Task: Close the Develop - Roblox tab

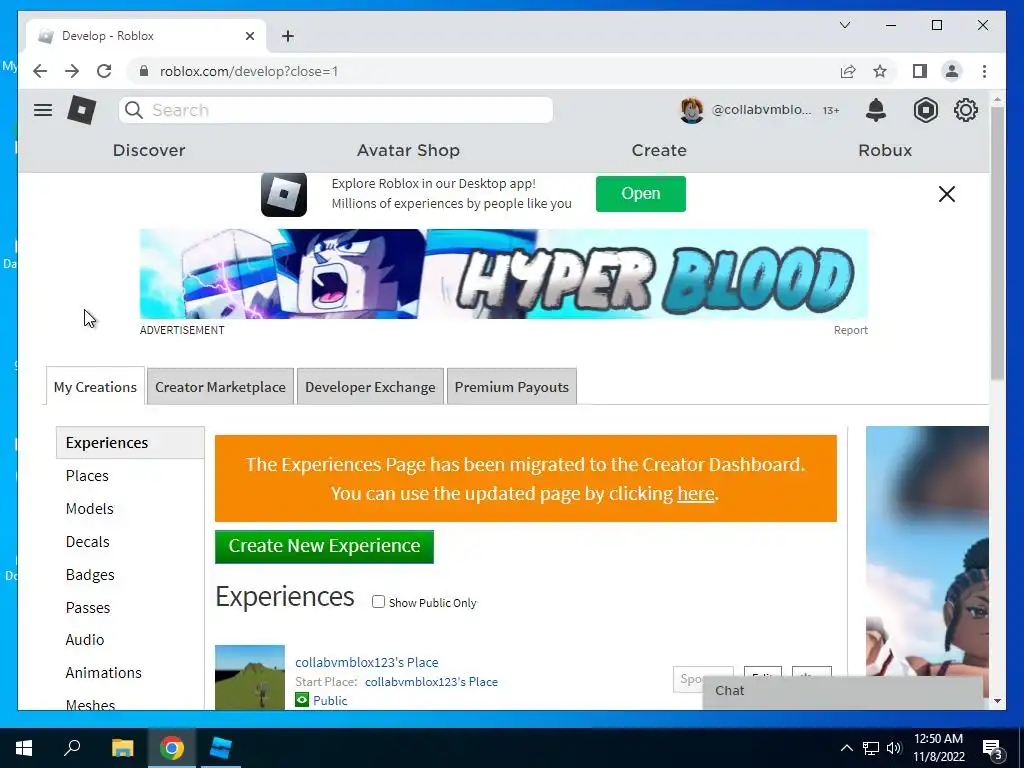Action: tap(250, 36)
